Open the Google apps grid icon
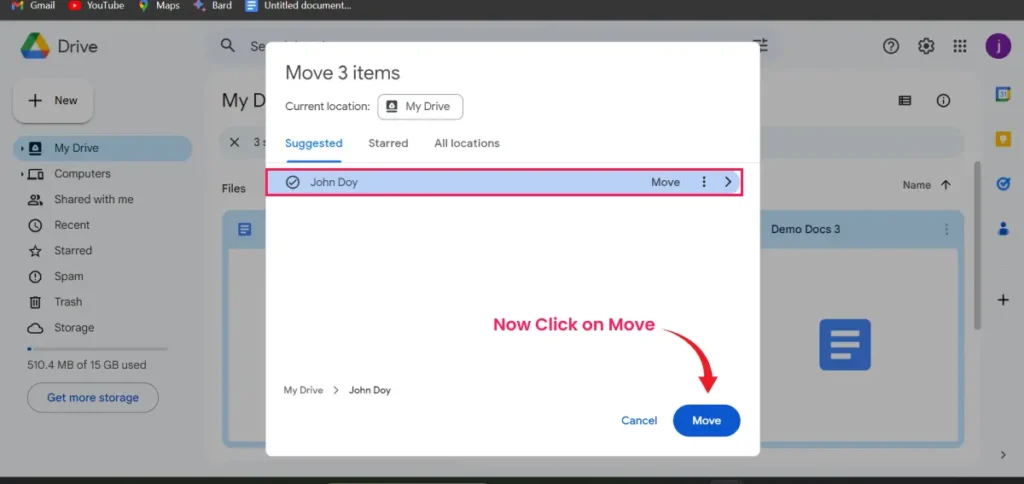Image resolution: width=1024 pixels, height=484 pixels. click(960, 46)
